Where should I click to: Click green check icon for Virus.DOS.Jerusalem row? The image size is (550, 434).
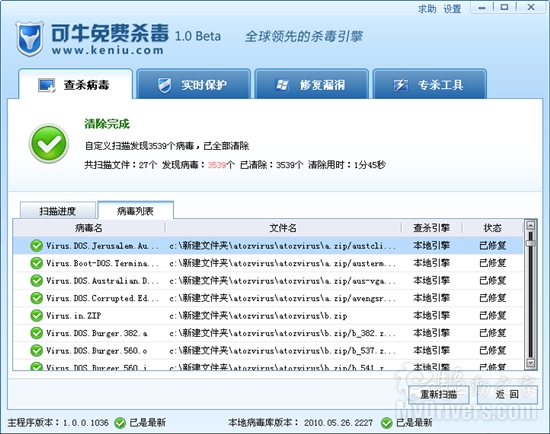[36, 246]
